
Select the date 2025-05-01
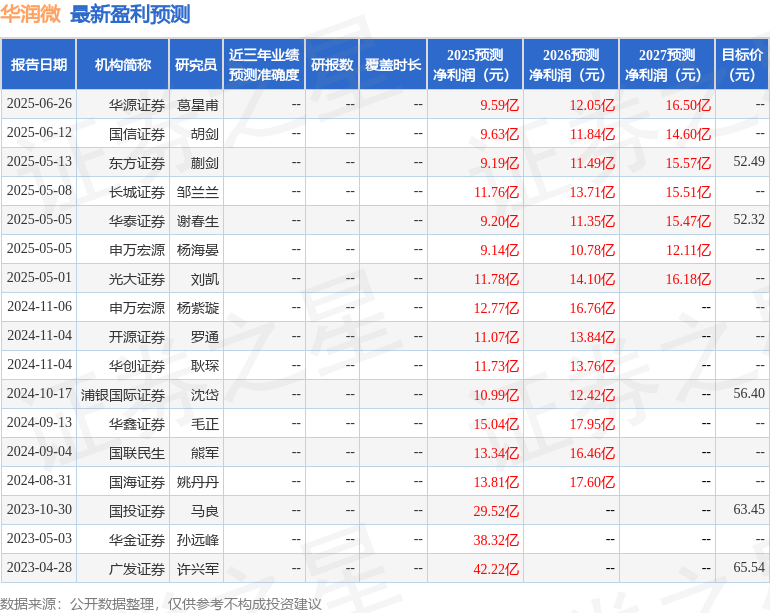39,278
